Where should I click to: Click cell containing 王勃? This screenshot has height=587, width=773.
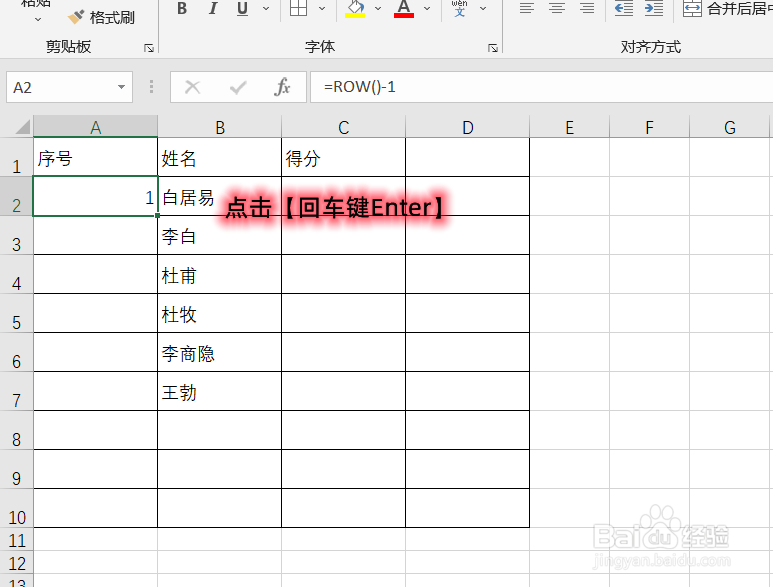220,391
